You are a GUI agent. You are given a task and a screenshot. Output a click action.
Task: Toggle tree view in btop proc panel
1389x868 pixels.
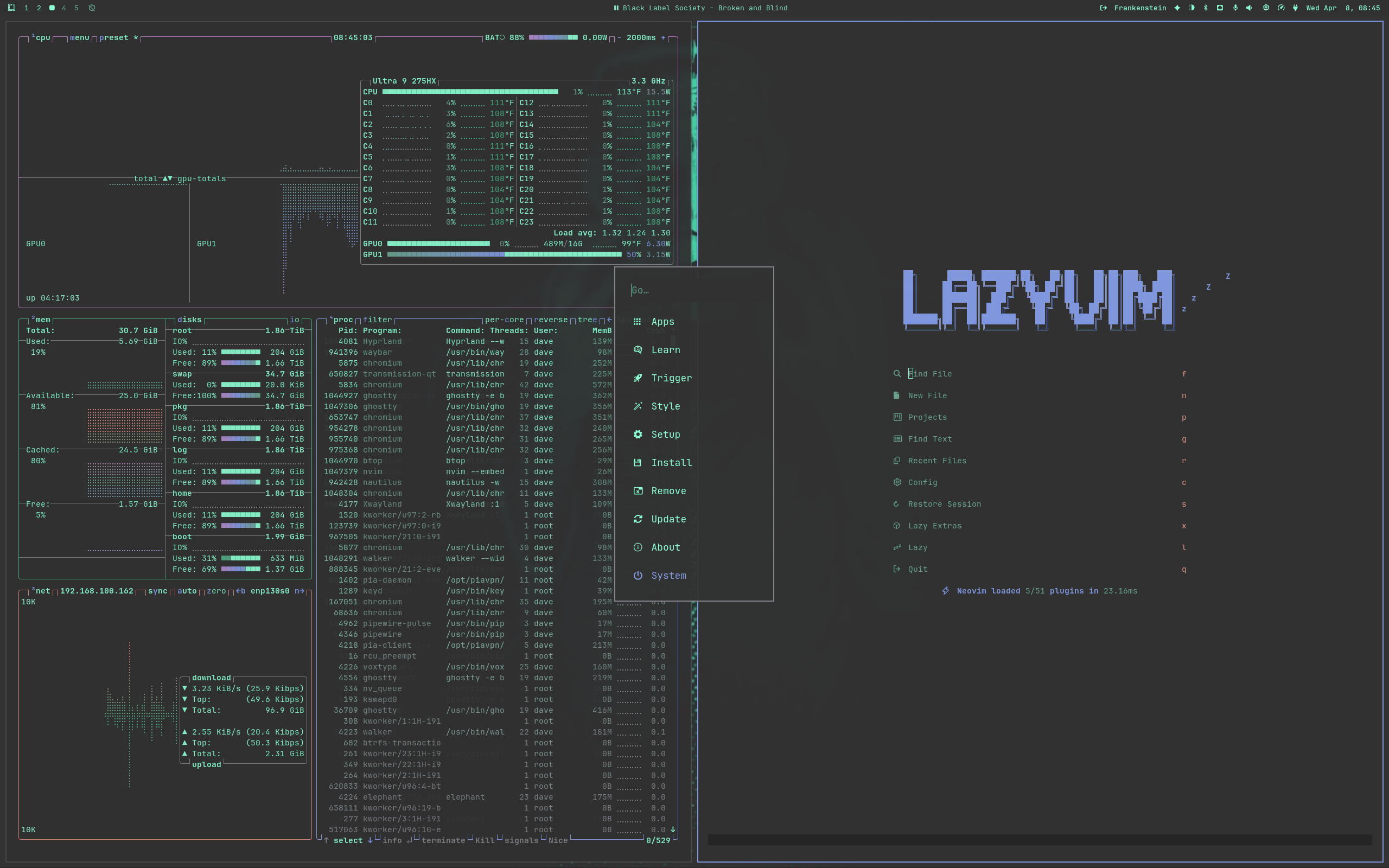pos(587,320)
